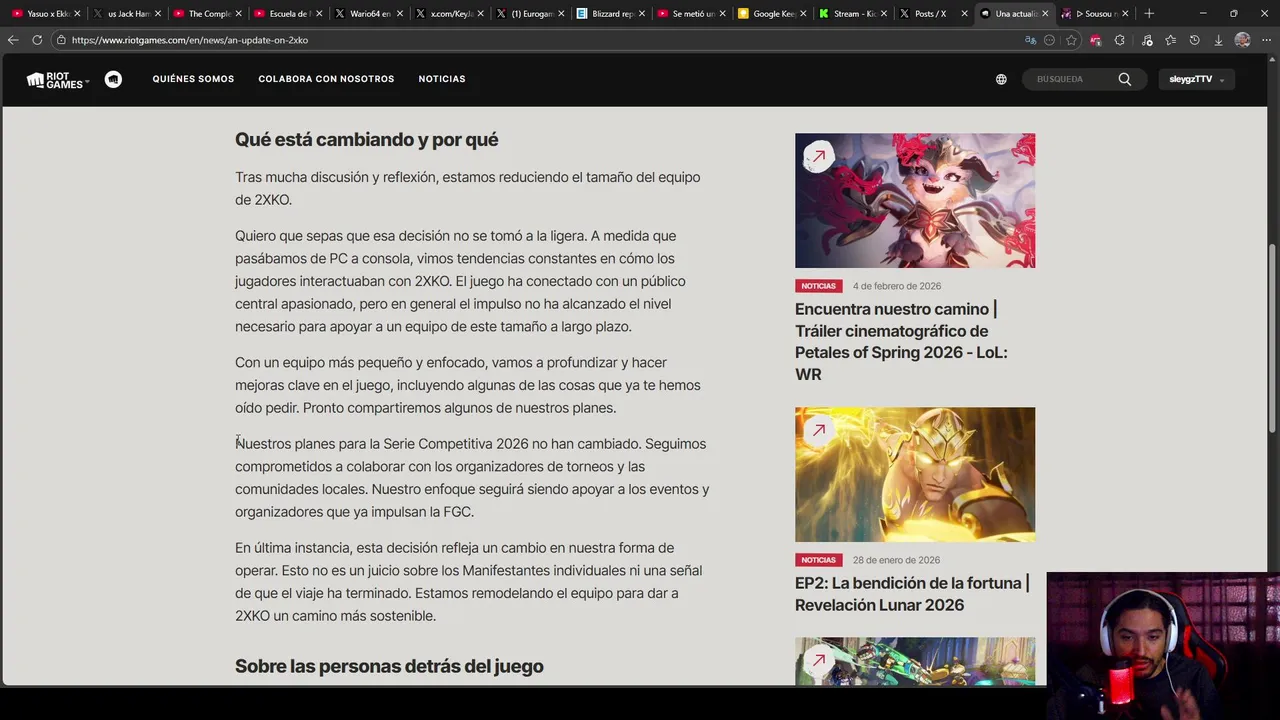The height and width of the screenshot is (720, 1280).
Task: Open the Extensions puzzle-piece icon
Action: pyautogui.click(x=1120, y=40)
